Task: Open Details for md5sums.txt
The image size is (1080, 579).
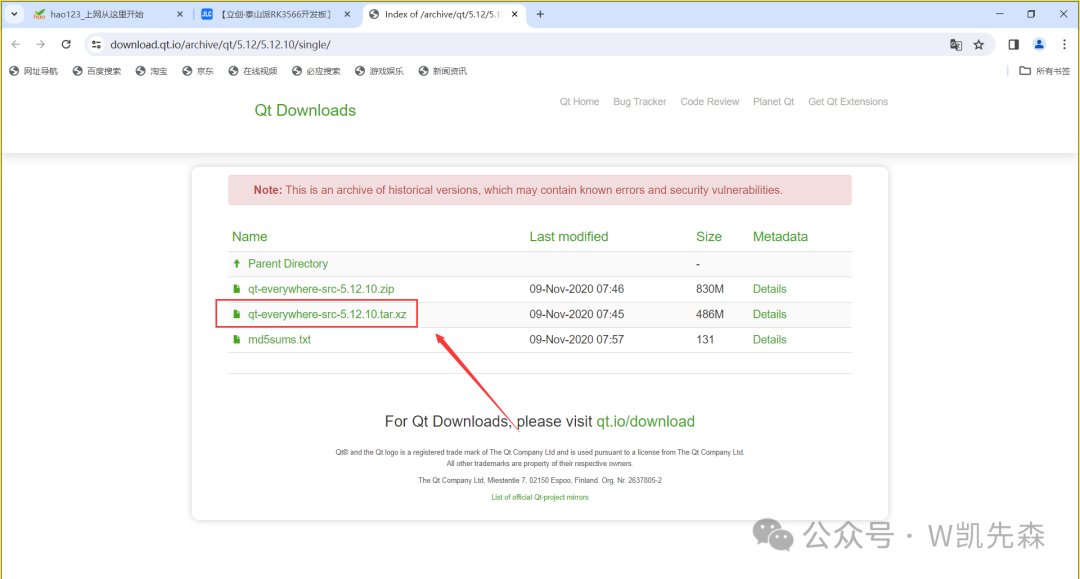Action: click(x=769, y=340)
